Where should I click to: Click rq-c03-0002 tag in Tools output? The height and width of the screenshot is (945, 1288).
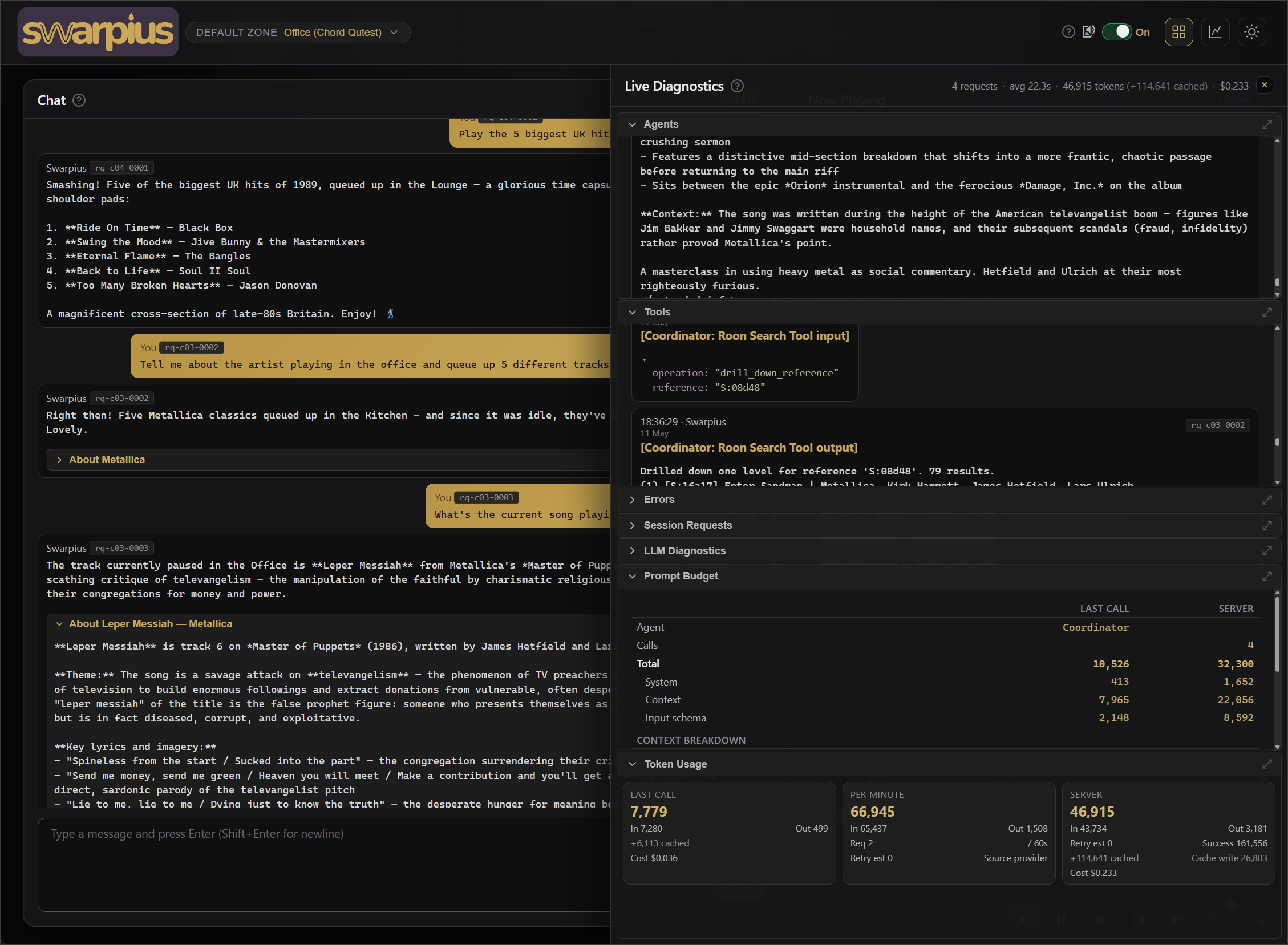point(1218,425)
